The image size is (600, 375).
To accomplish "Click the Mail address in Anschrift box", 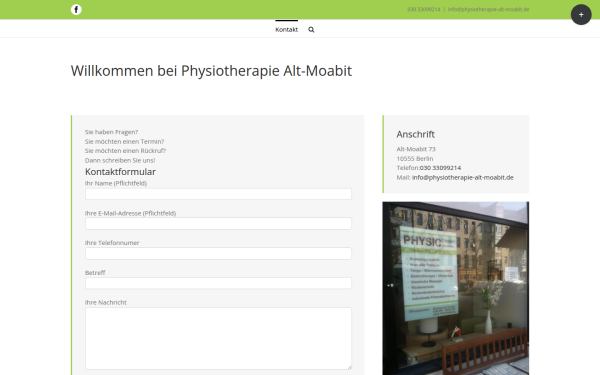I will [x=463, y=177].
